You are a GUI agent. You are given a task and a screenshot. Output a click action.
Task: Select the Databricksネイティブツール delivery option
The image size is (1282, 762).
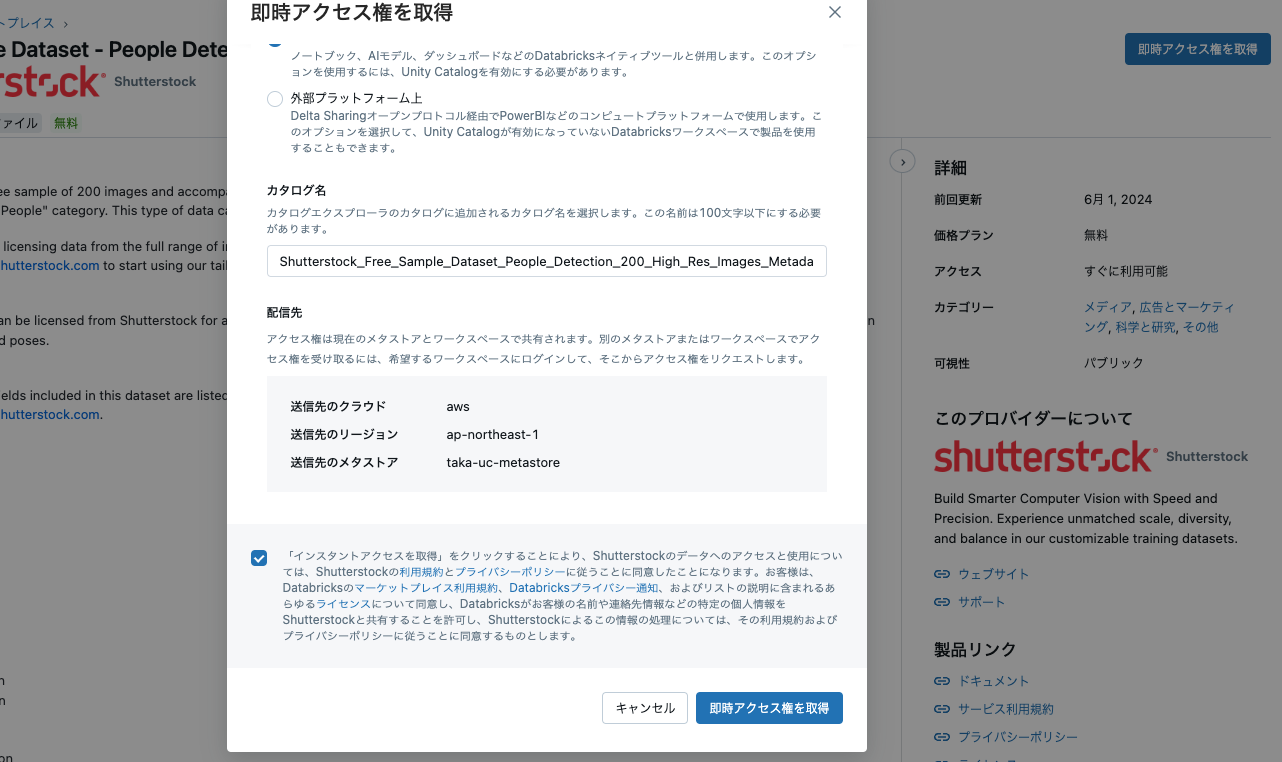(x=275, y=40)
